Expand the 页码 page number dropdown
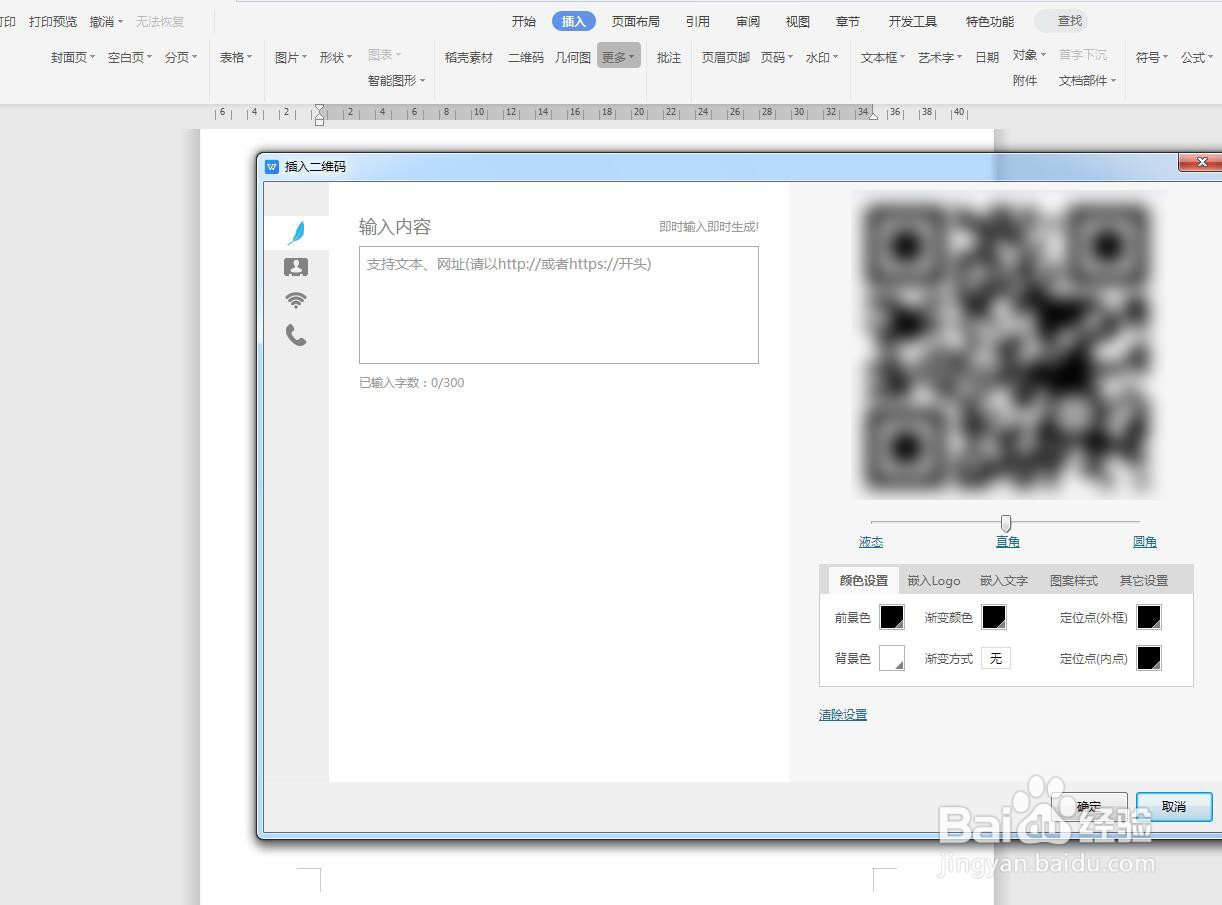 pyautogui.click(x=777, y=57)
